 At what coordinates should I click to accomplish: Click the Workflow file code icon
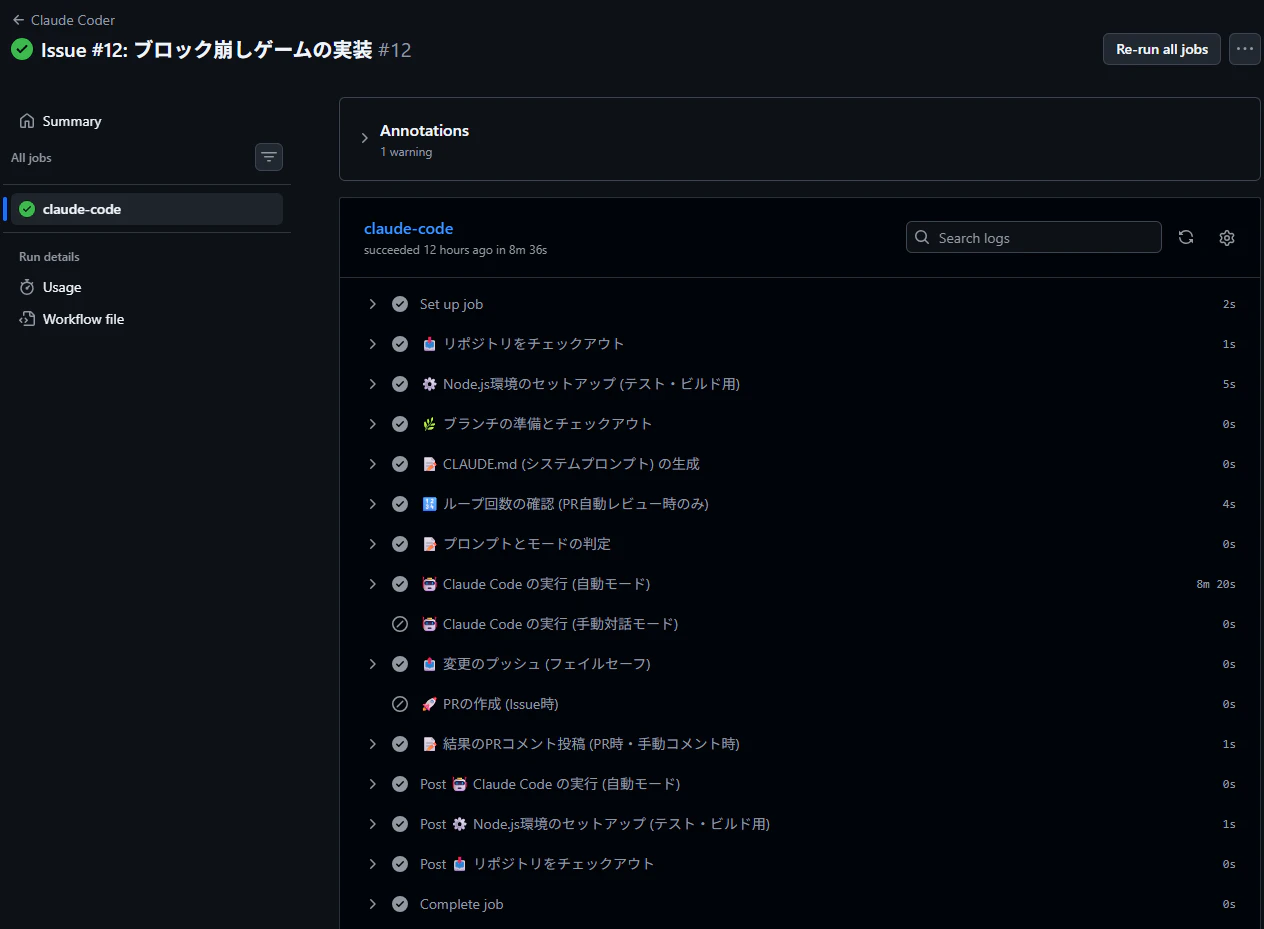[27, 319]
